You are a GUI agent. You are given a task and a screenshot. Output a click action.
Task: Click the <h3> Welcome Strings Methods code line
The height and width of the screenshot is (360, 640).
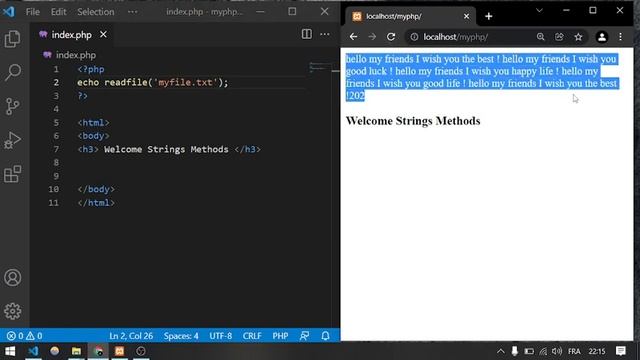(169, 149)
